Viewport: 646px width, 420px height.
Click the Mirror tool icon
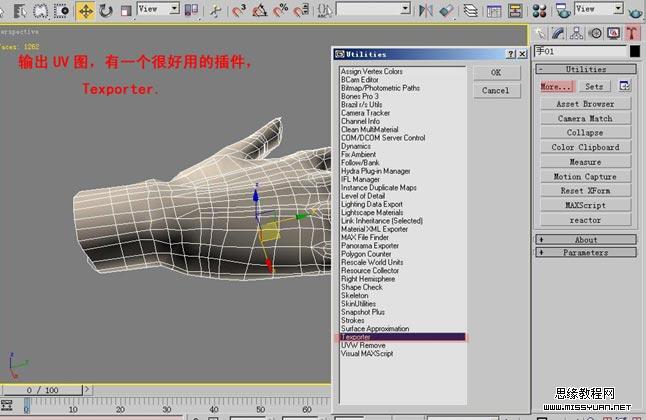pos(426,10)
